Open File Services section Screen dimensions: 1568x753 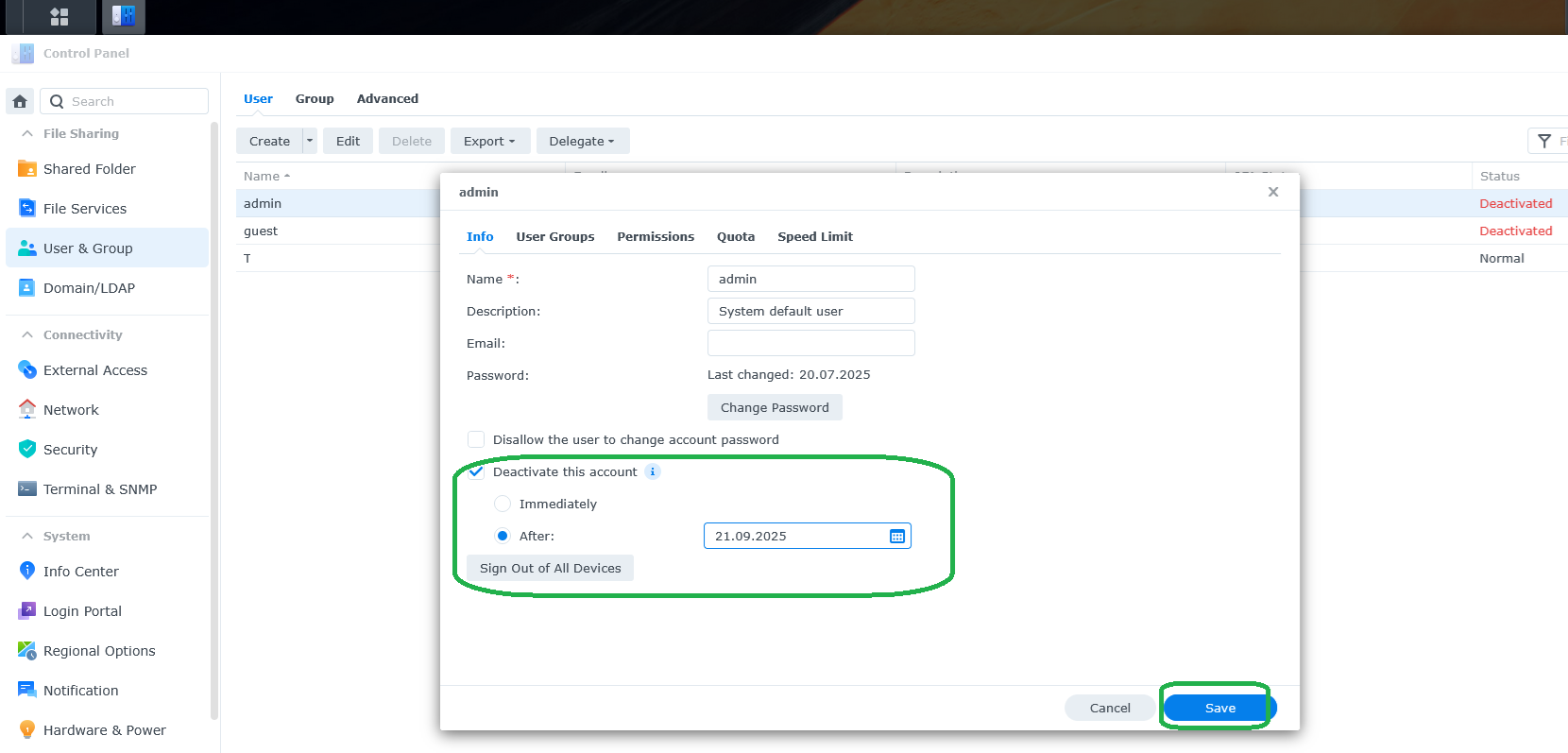pos(84,209)
